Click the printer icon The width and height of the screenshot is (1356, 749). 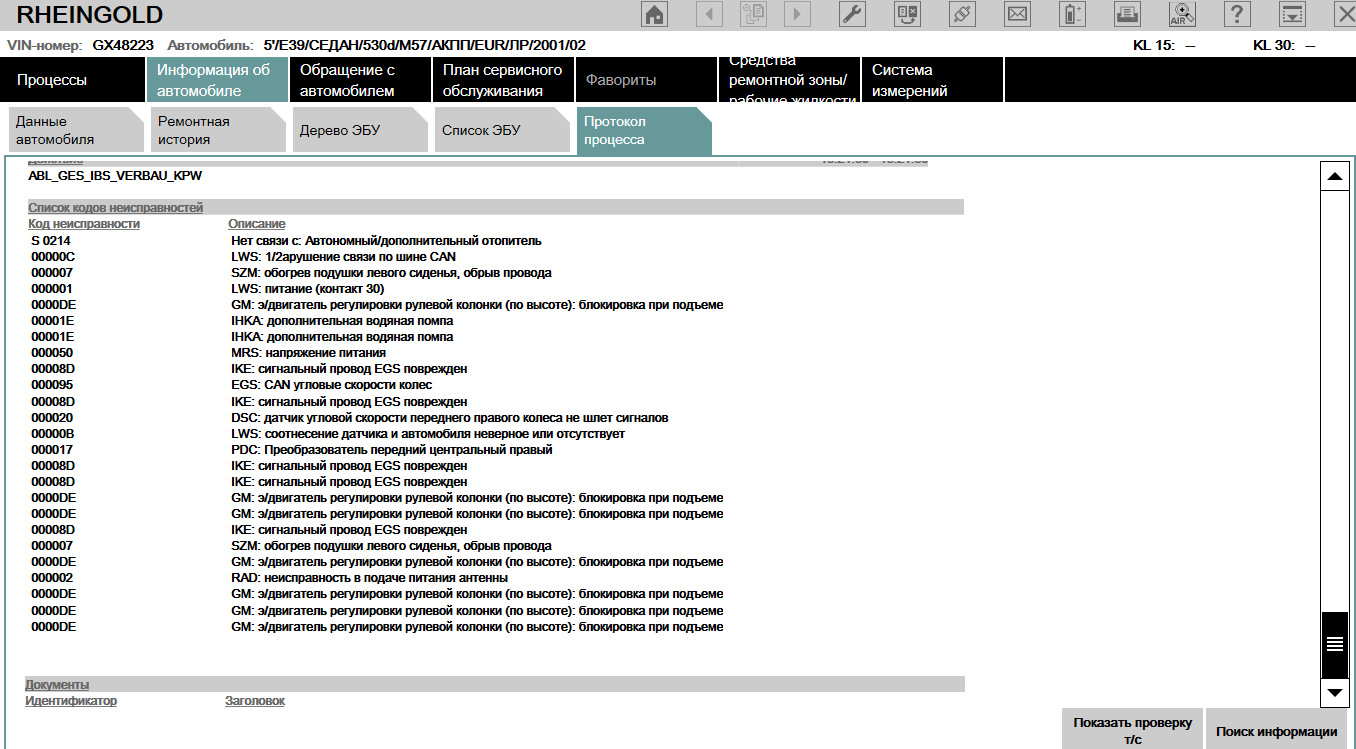(x=1127, y=14)
